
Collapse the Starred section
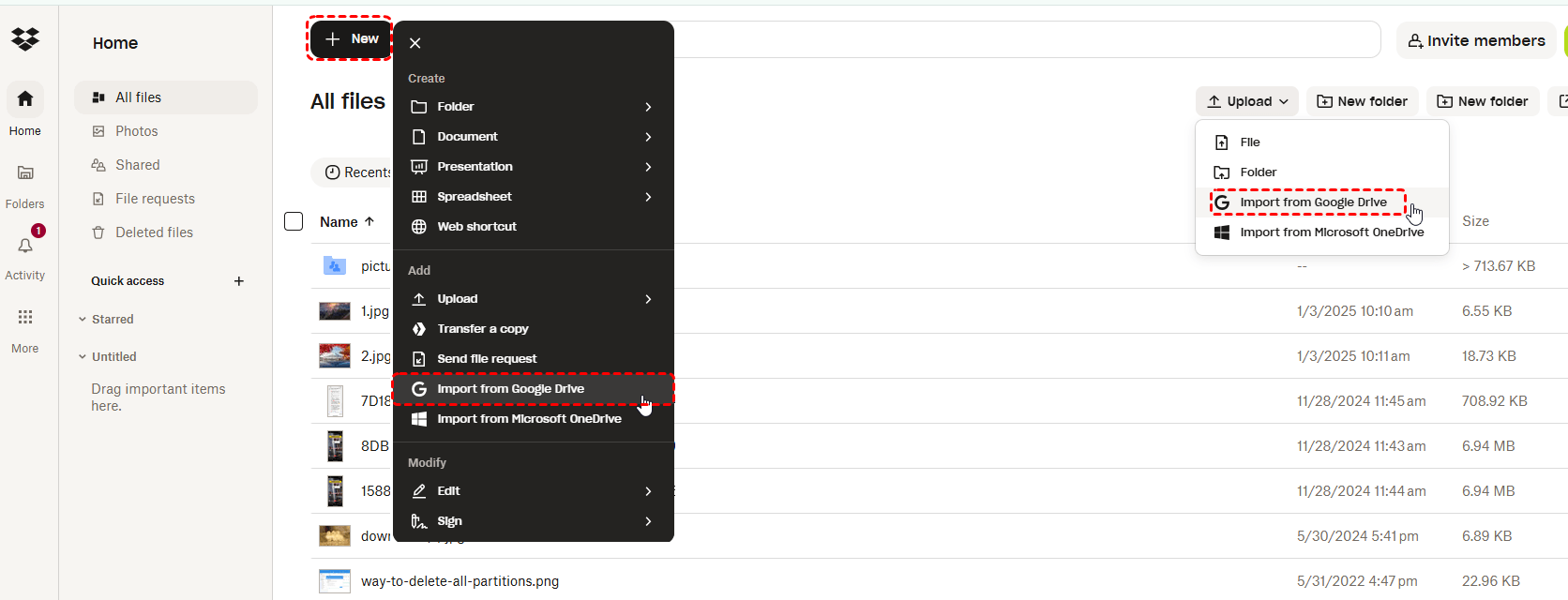coord(83,320)
